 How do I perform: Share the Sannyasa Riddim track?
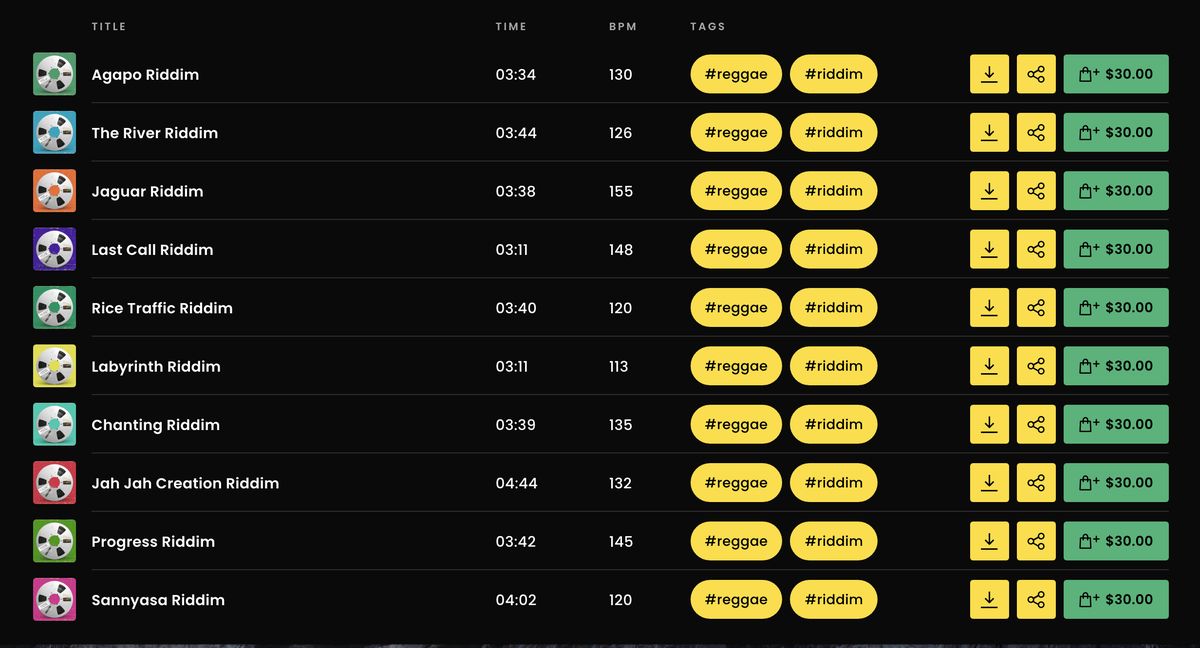click(1036, 599)
